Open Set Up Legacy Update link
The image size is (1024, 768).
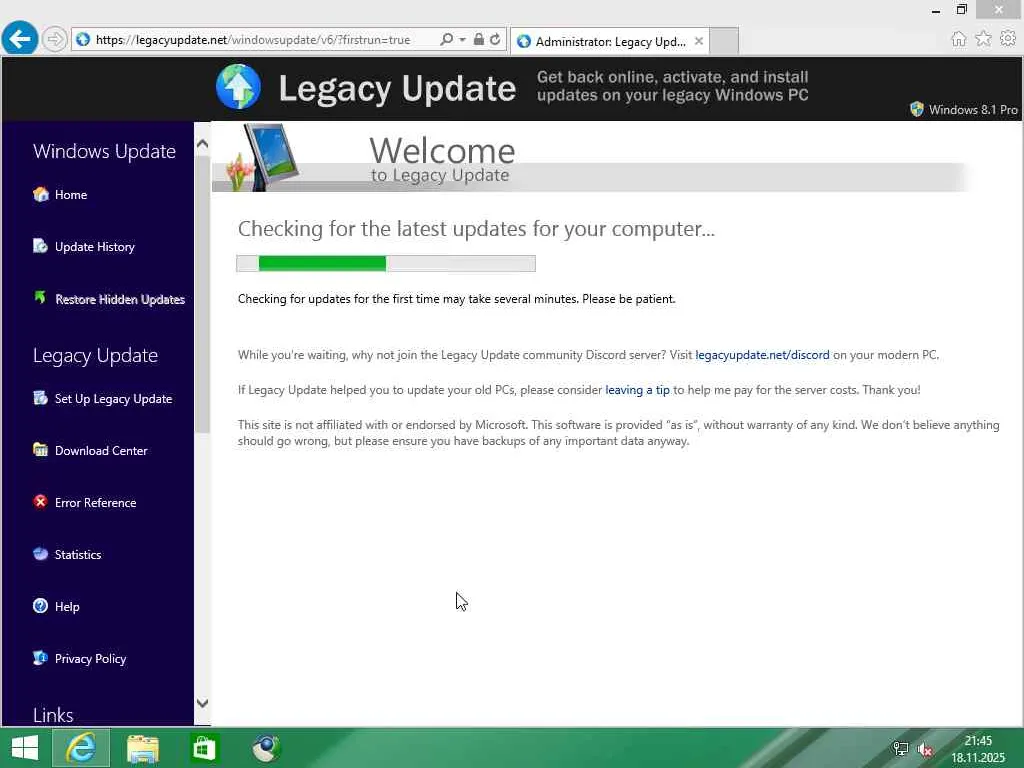114,399
